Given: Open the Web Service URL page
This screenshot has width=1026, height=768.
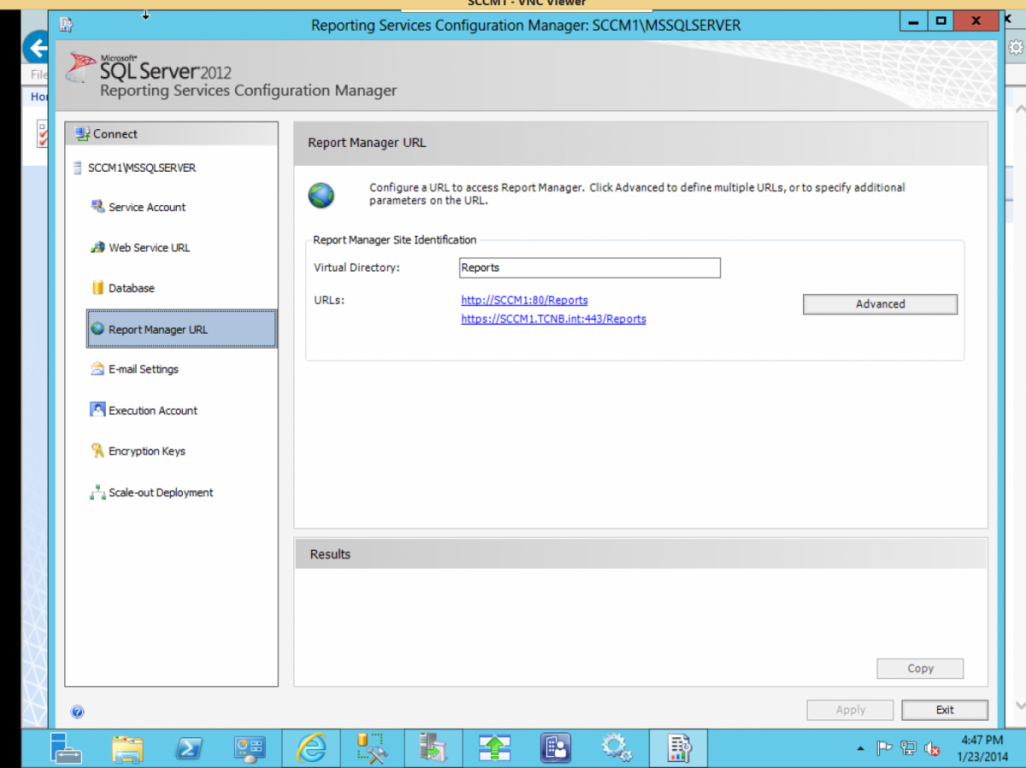Looking at the screenshot, I should [149, 248].
